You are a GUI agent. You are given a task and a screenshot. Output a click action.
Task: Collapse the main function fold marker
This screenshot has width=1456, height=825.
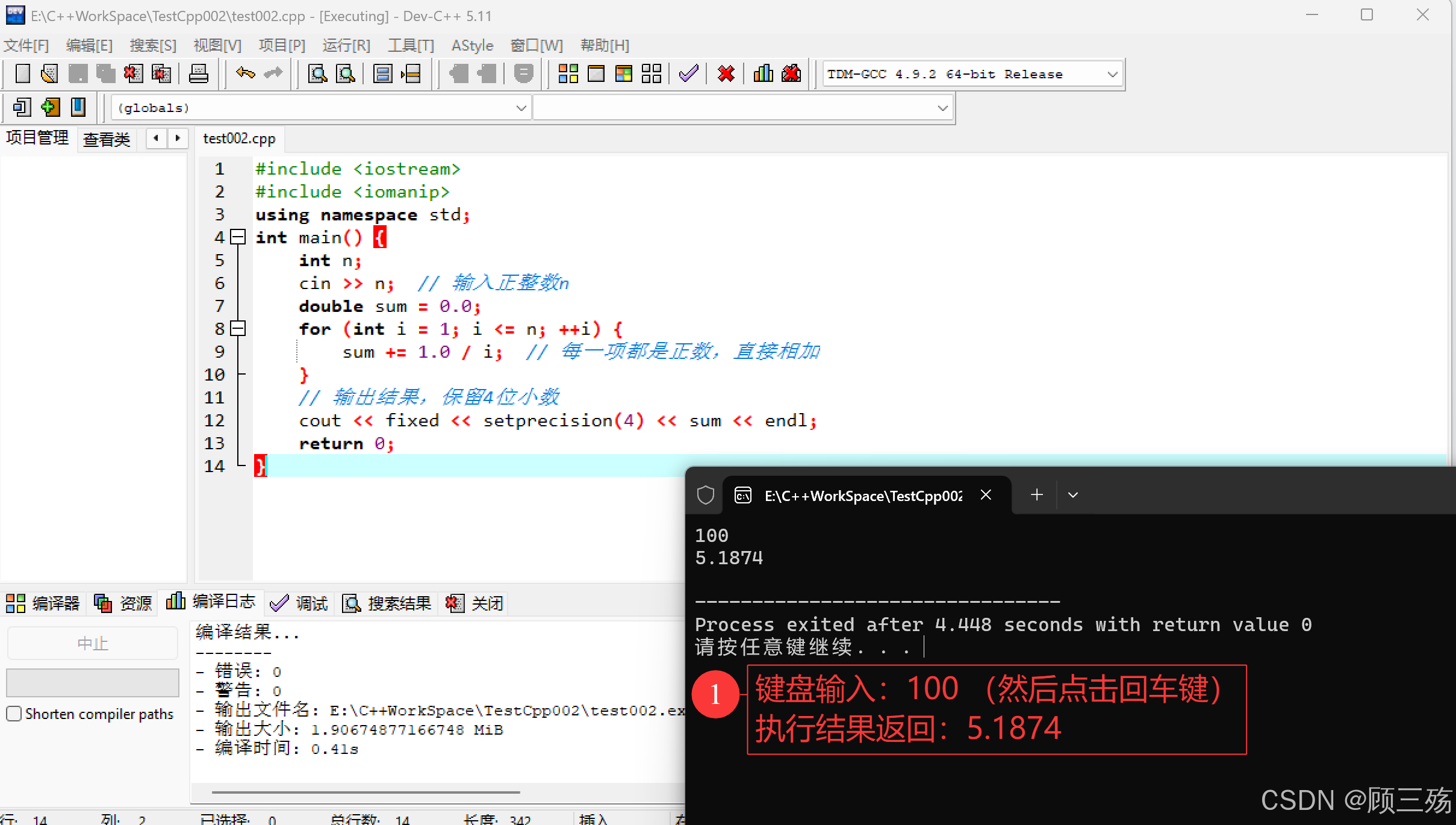click(238, 237)
